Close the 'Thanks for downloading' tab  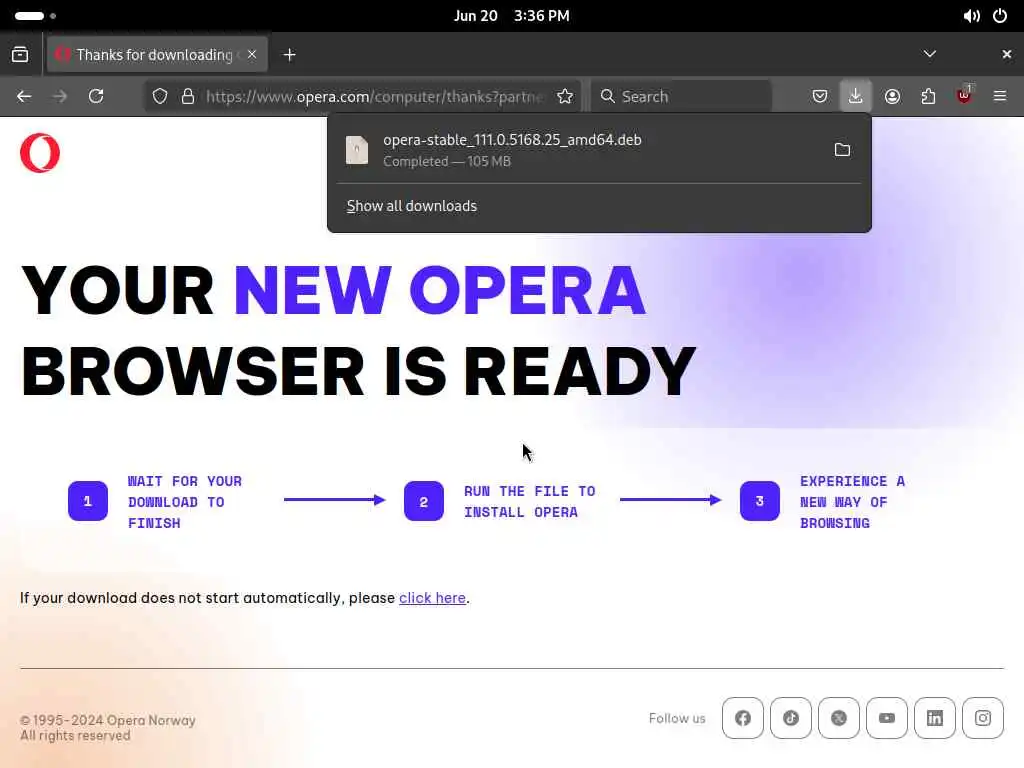tap(252, 54)
